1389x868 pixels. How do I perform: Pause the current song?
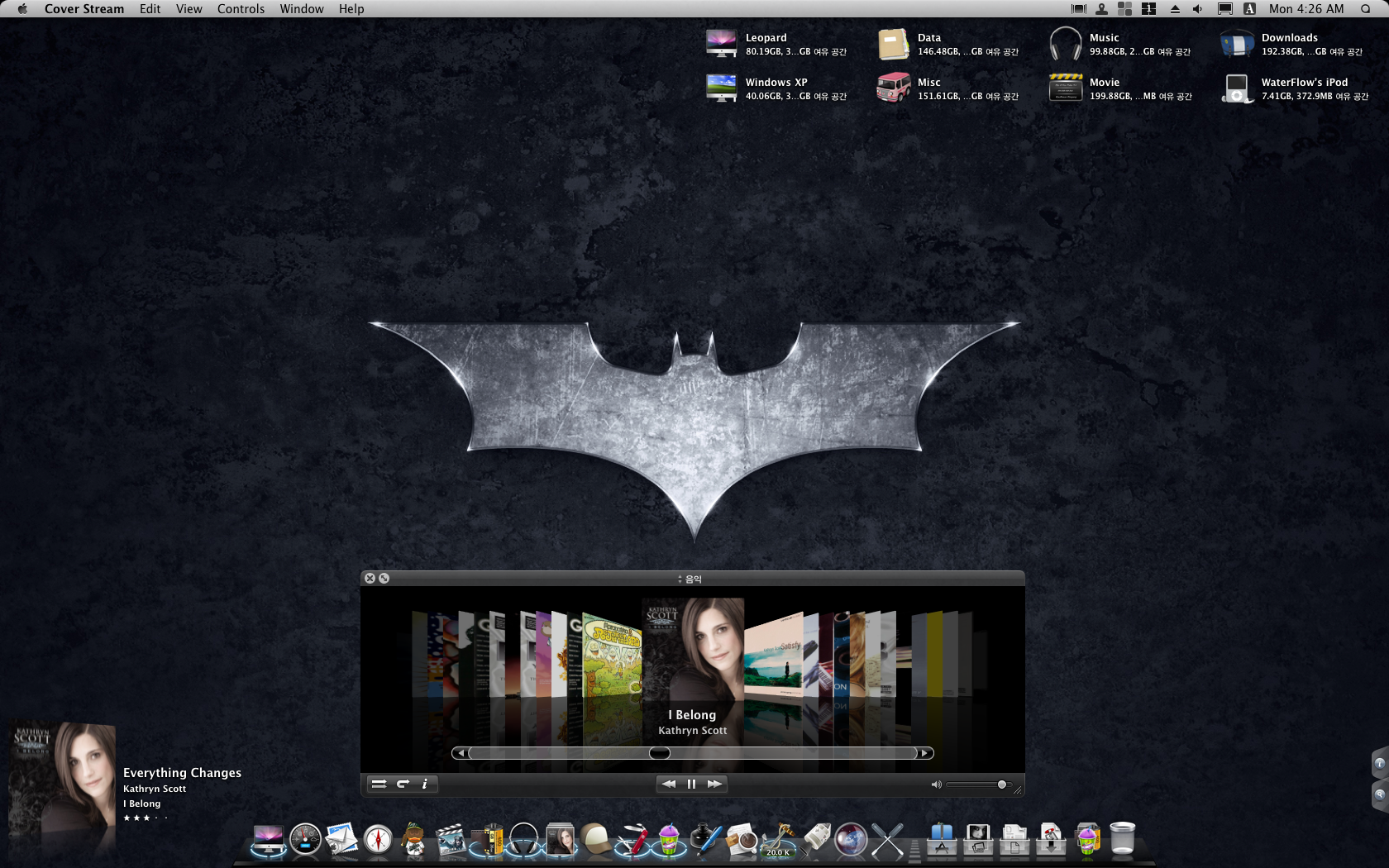coord(691,784)
